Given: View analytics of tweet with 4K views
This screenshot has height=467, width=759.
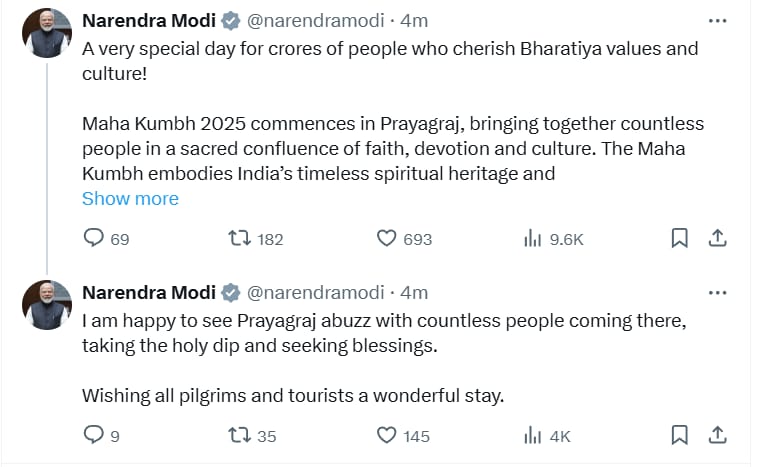Looking at the screenshot, I should [532, 435].
